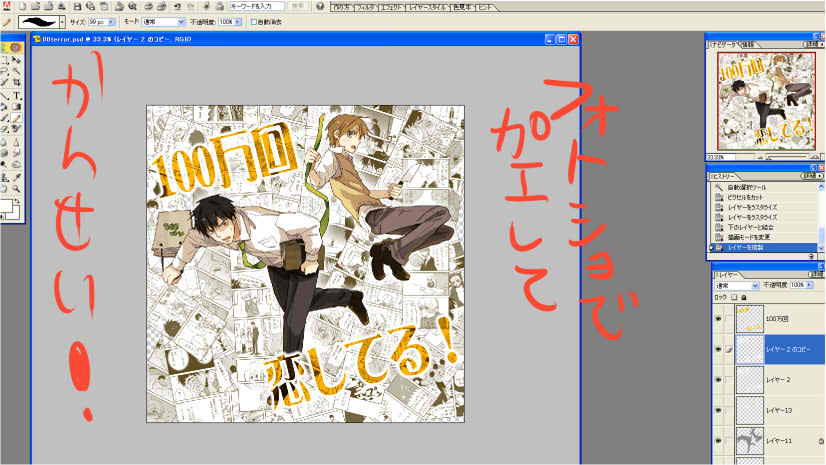This screenshot has width=826, height=465.
Task: Open the エフェクト palette tab
Action: click(x=392, y=7)
